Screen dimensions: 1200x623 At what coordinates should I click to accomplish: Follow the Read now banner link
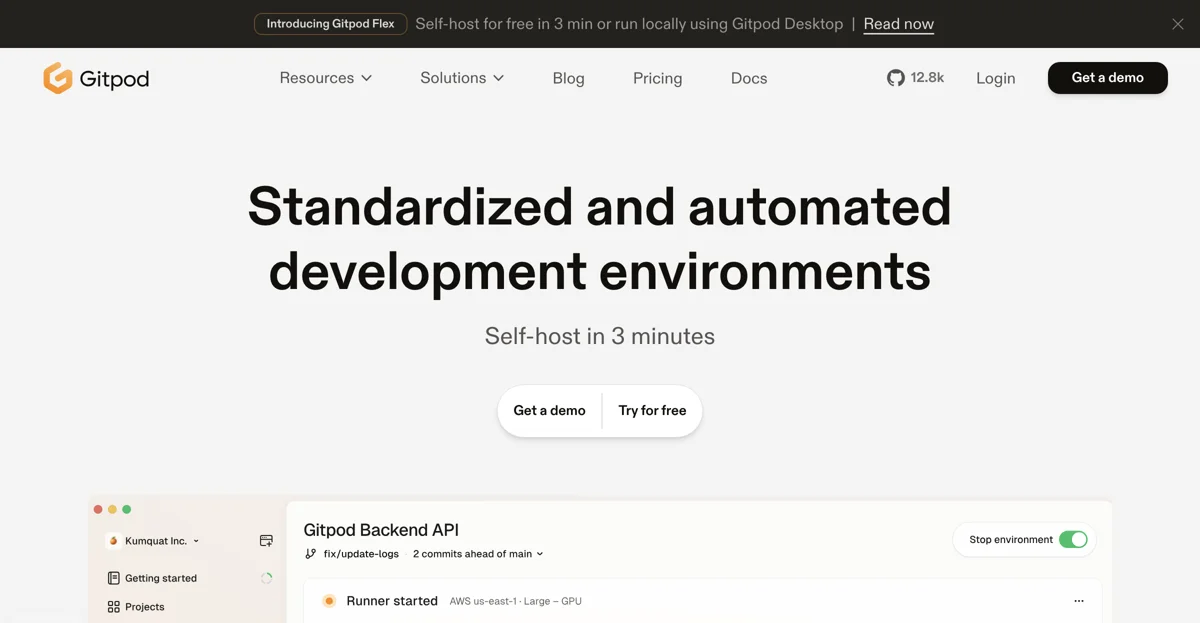898,24
